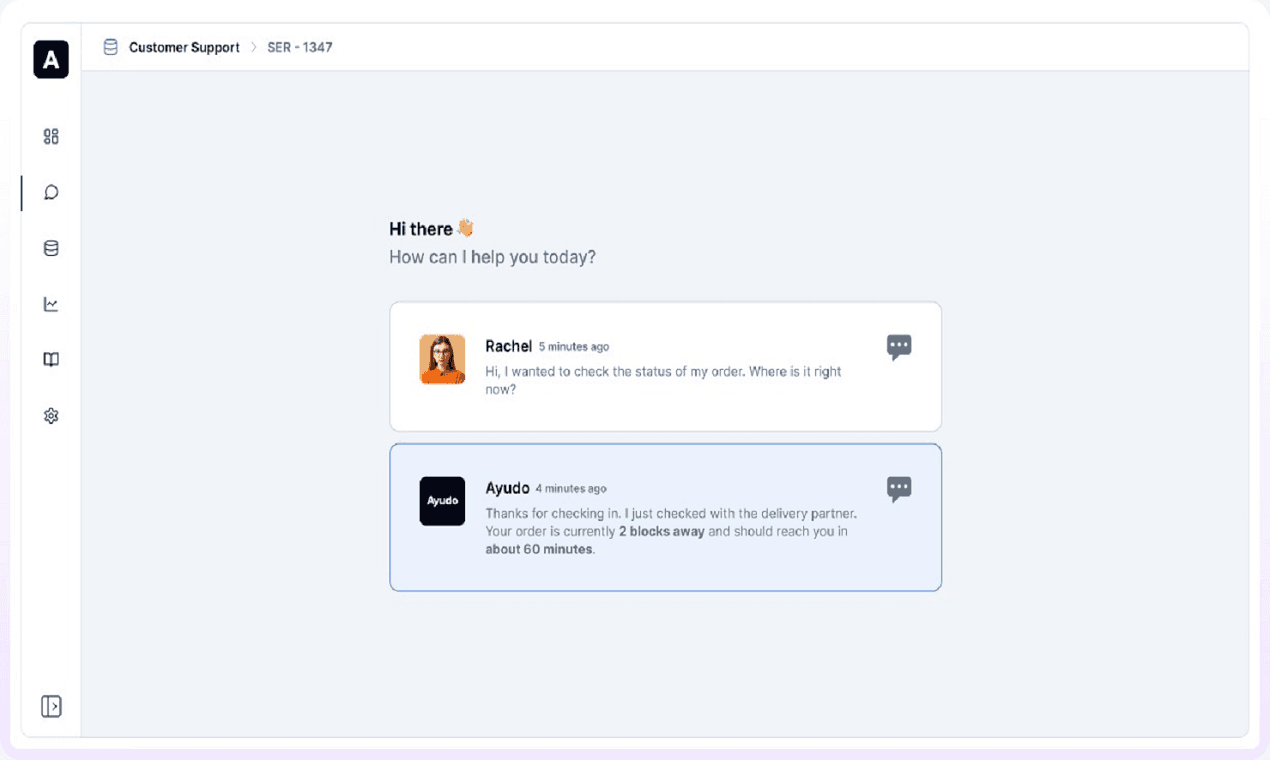Open the speech bubble icon on Rachel's message
The height and width of the screenshot is (760, 1270).
899,346
